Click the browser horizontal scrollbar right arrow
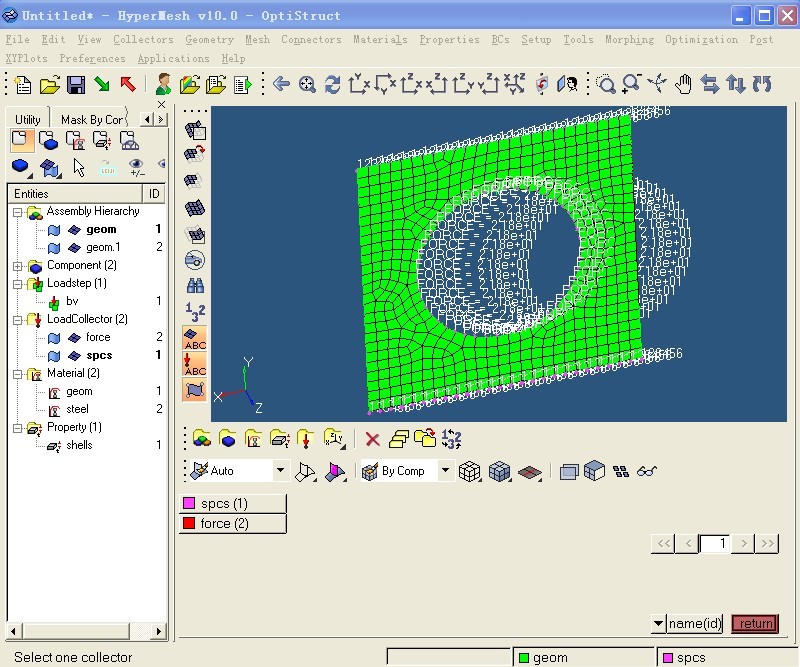 tap(159, 632)
